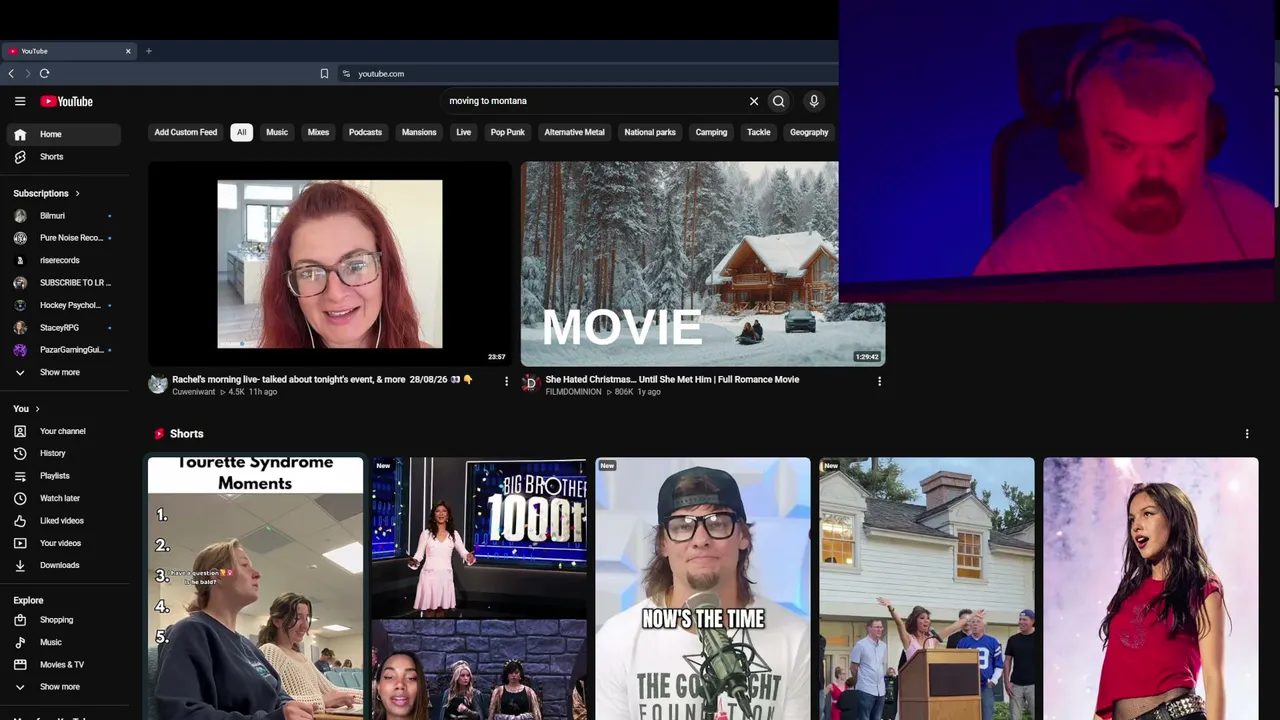Go to Home in the sidebar
The height and width of the screenshot is (720, 1280).
coord(64,134)
